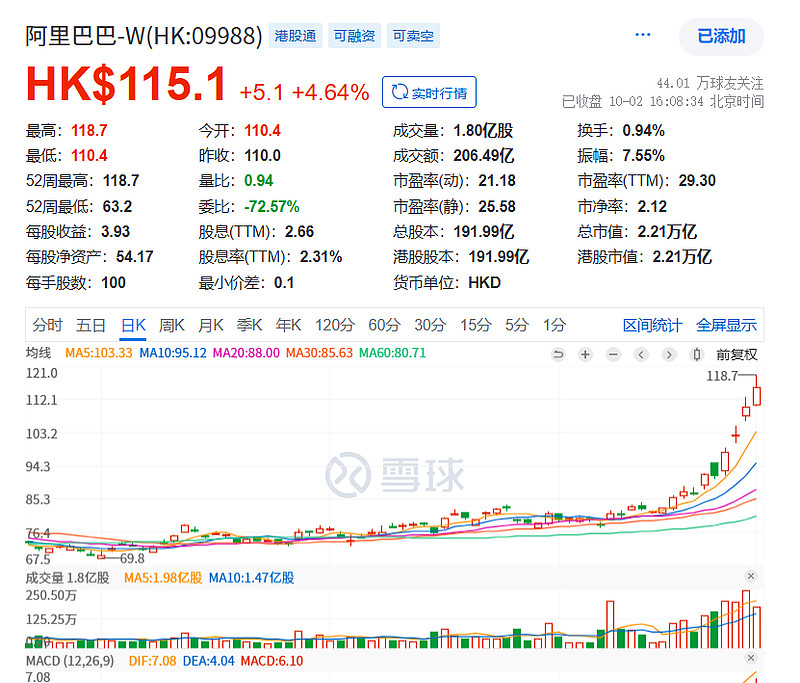Screen dimensions: 800x683
Task: Open the 前复权 adjustment dropdown
Action: pos(737,354)
